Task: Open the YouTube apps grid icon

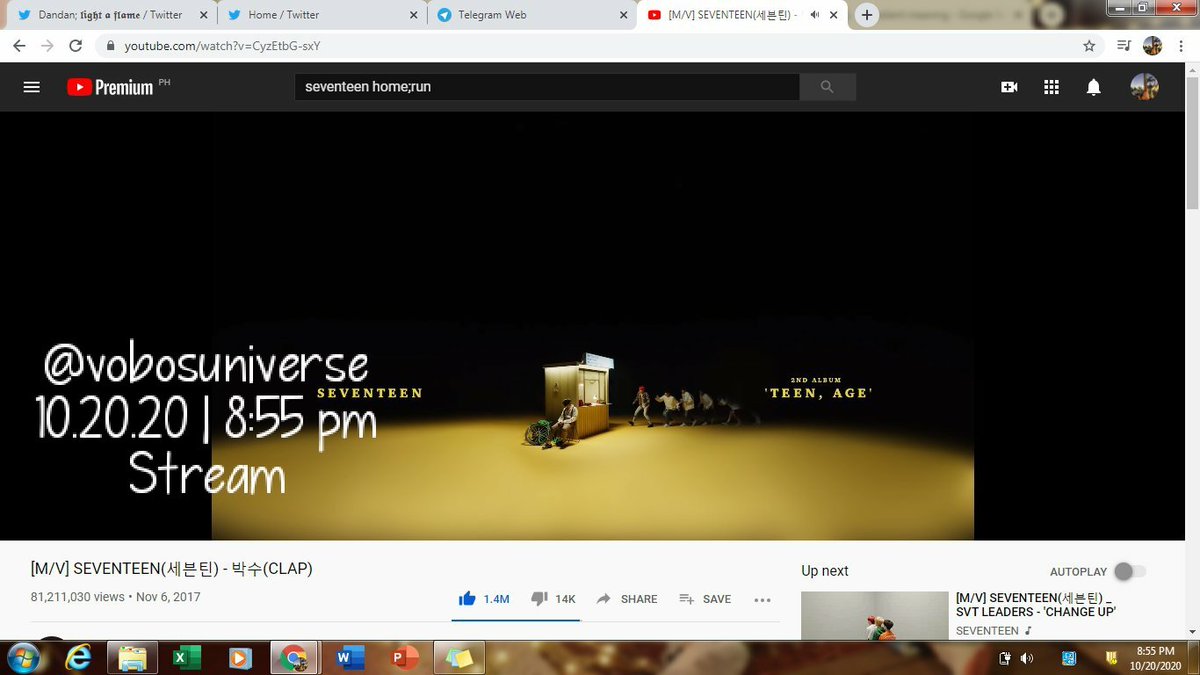Action: (x=1051, y=87)
